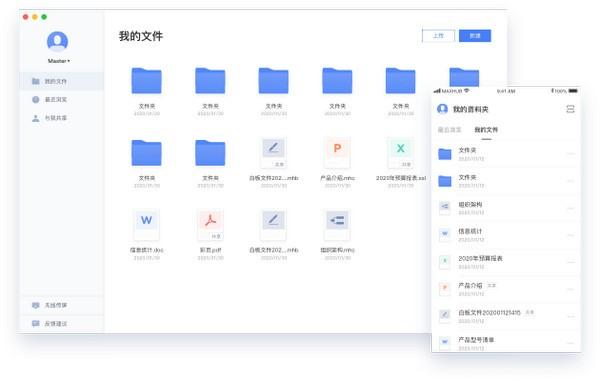This screenshot has height=381, width=600.
Task: Open the 产品介绍 icon in phone list
Action: tap(445, 289)
